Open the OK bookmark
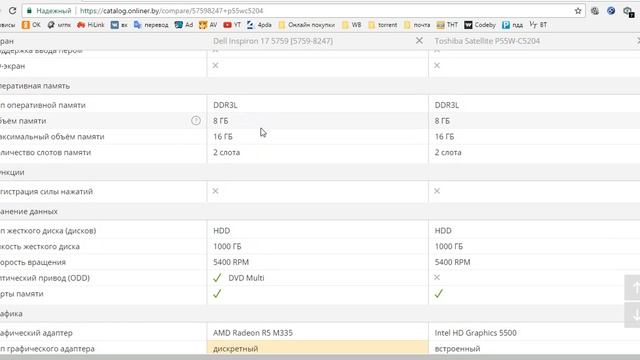 point(31,25)
